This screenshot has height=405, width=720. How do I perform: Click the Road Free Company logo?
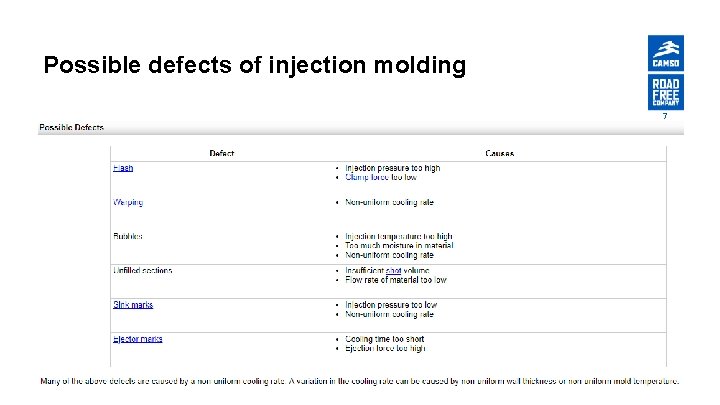665,92
